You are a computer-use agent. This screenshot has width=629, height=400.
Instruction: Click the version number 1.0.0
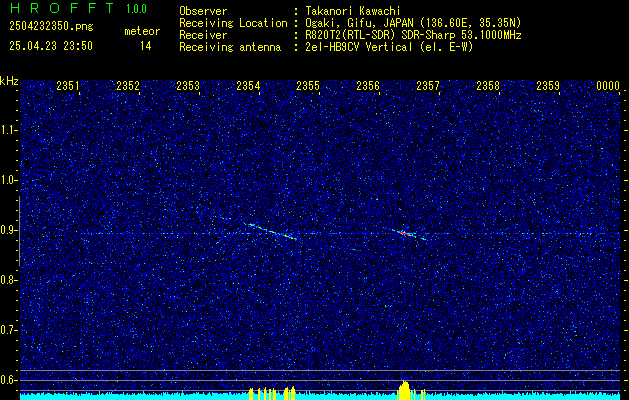(x=136, y=9)
